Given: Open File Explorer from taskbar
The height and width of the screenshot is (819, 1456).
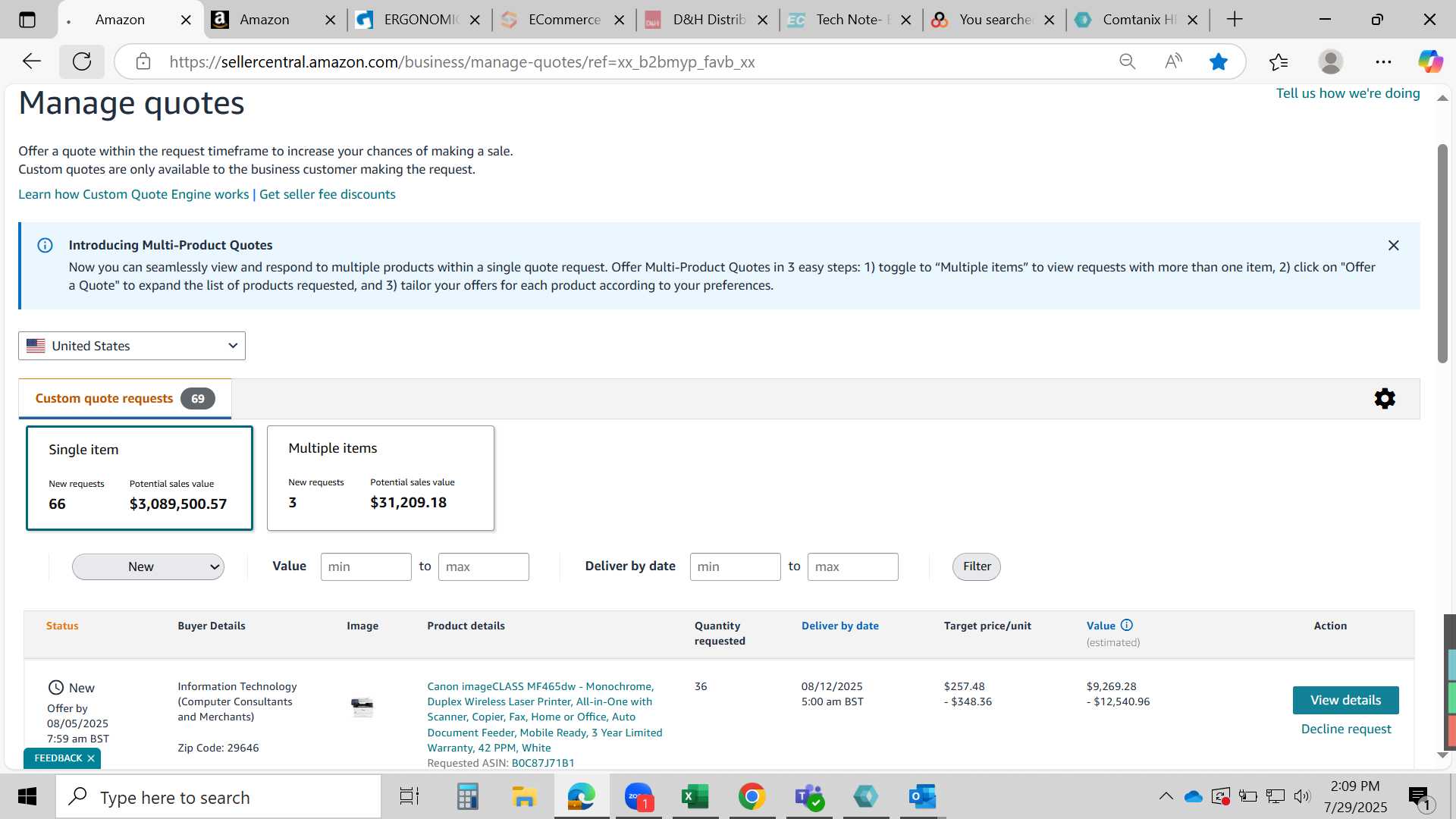Looking at the screenshot, I should 524,797.
